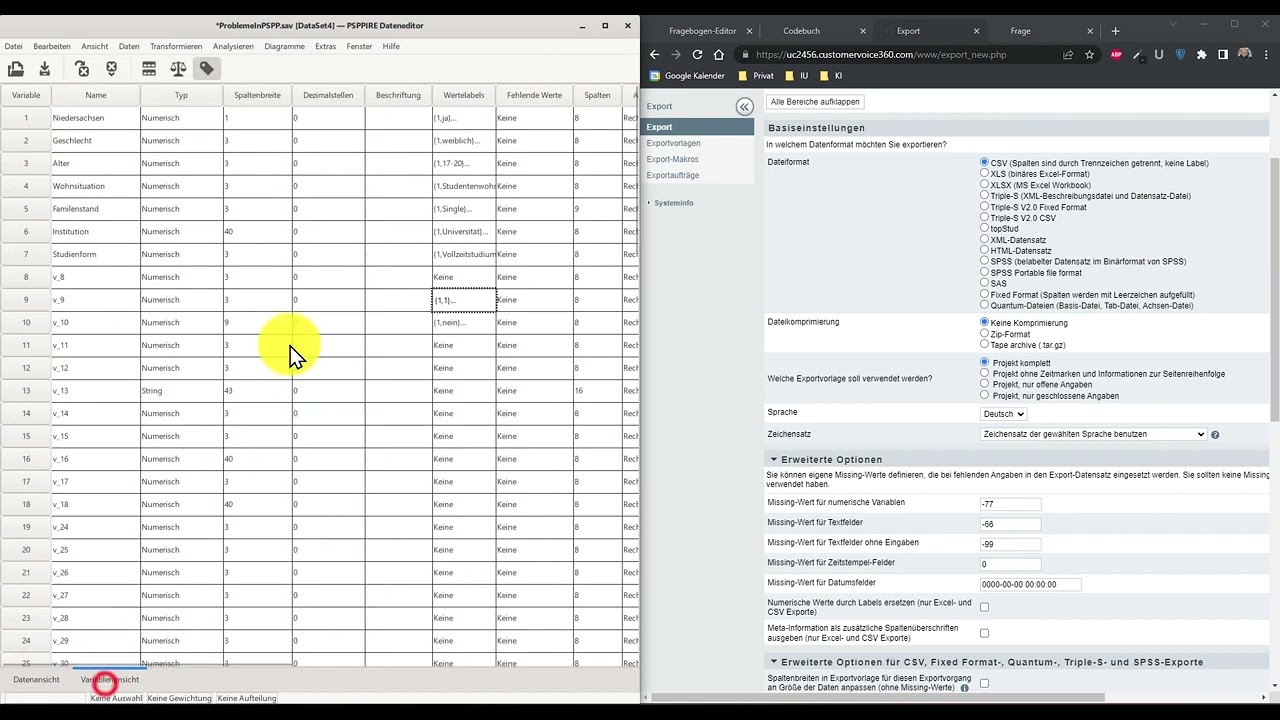This screenshot has height=720, width=1280.
Task: Select the XLS binary Excel format option
Action: (985, 173)
